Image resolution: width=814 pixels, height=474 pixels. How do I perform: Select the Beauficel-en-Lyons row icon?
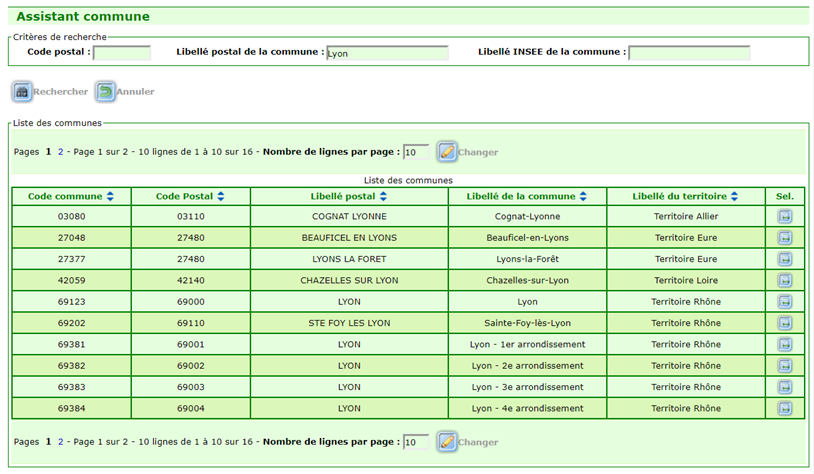coord(785,238)
